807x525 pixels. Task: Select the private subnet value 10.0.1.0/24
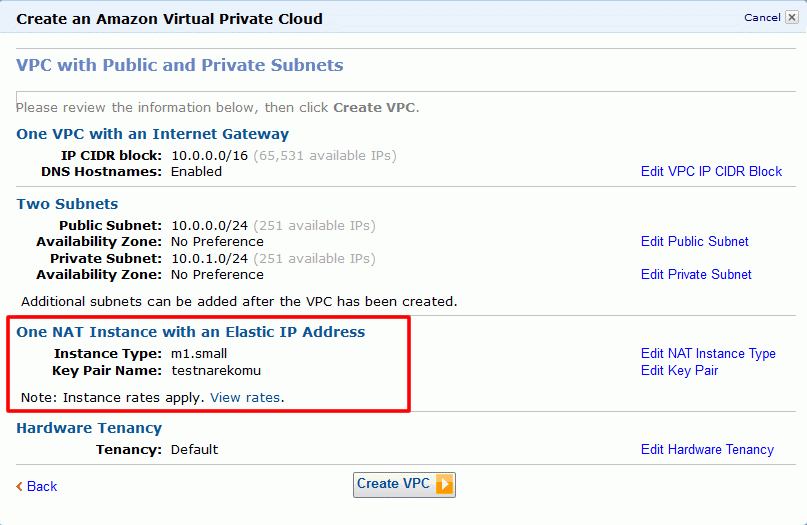pyautogui.click(x=209, y=258)
